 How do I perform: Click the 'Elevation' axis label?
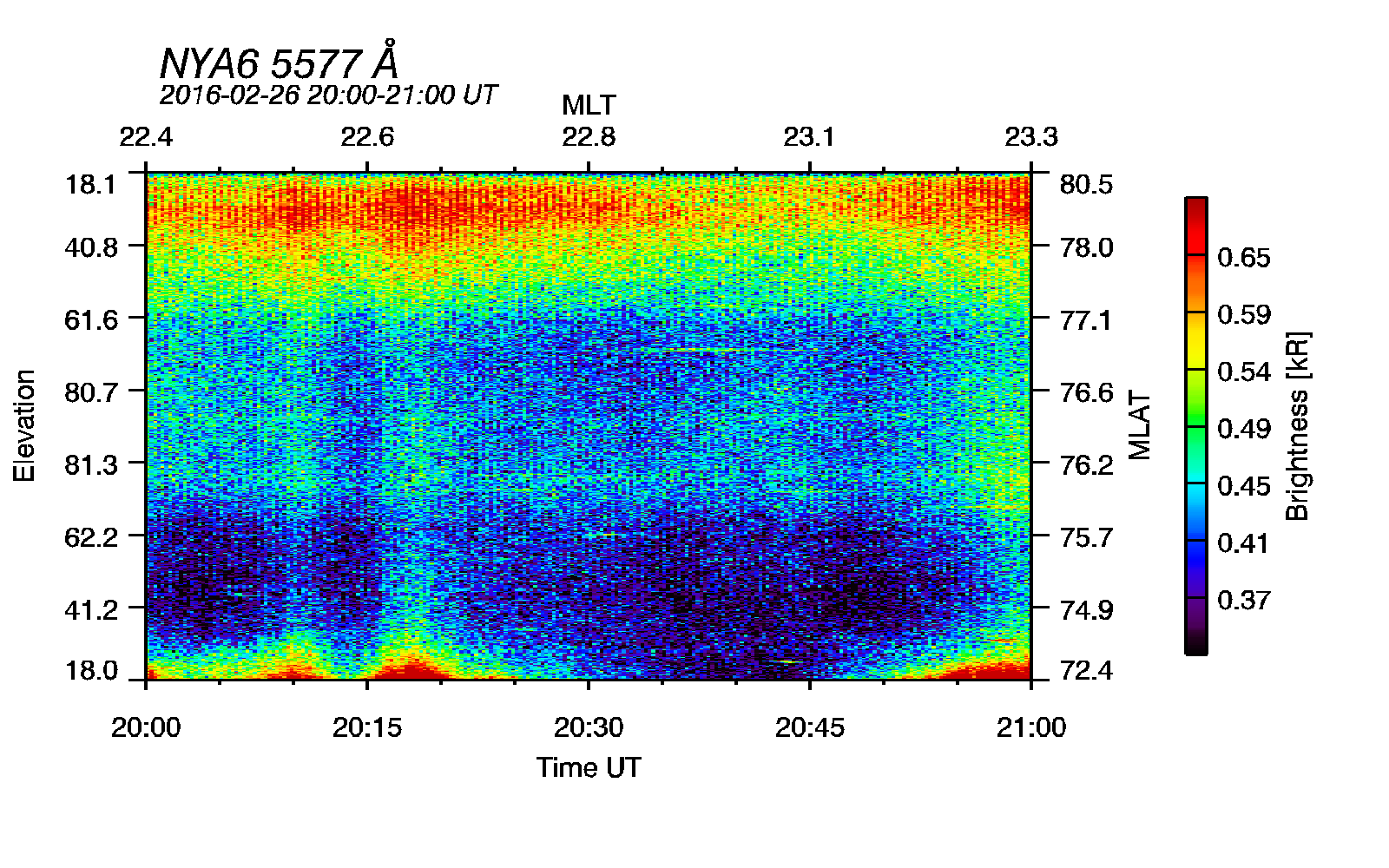(x=24, y=425)
